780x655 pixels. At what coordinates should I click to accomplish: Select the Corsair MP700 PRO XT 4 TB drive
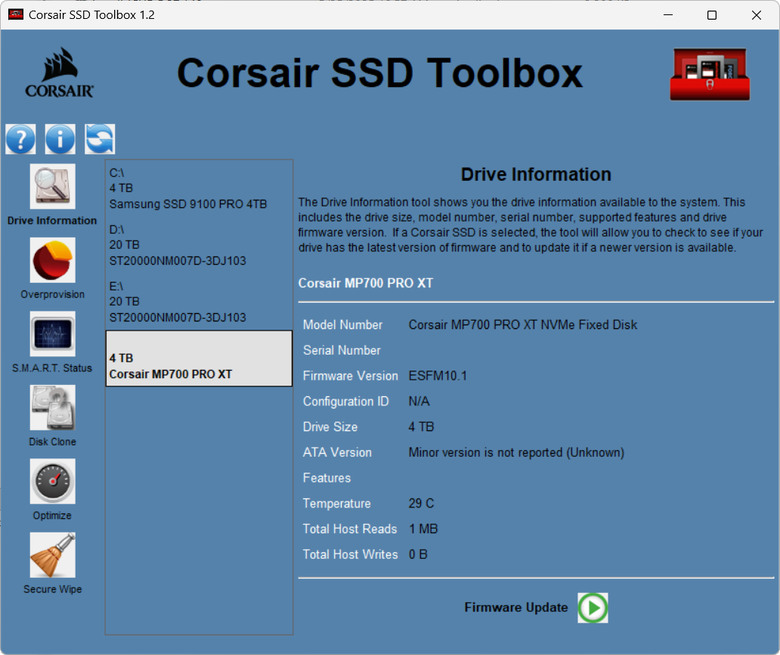(199, 359)
